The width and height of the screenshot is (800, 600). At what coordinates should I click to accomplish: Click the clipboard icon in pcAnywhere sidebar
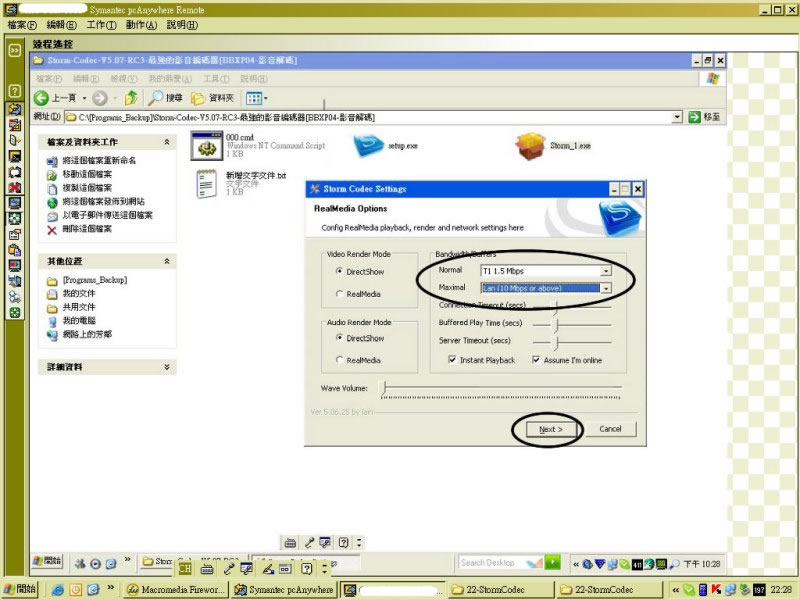click(x=15, y=250)
